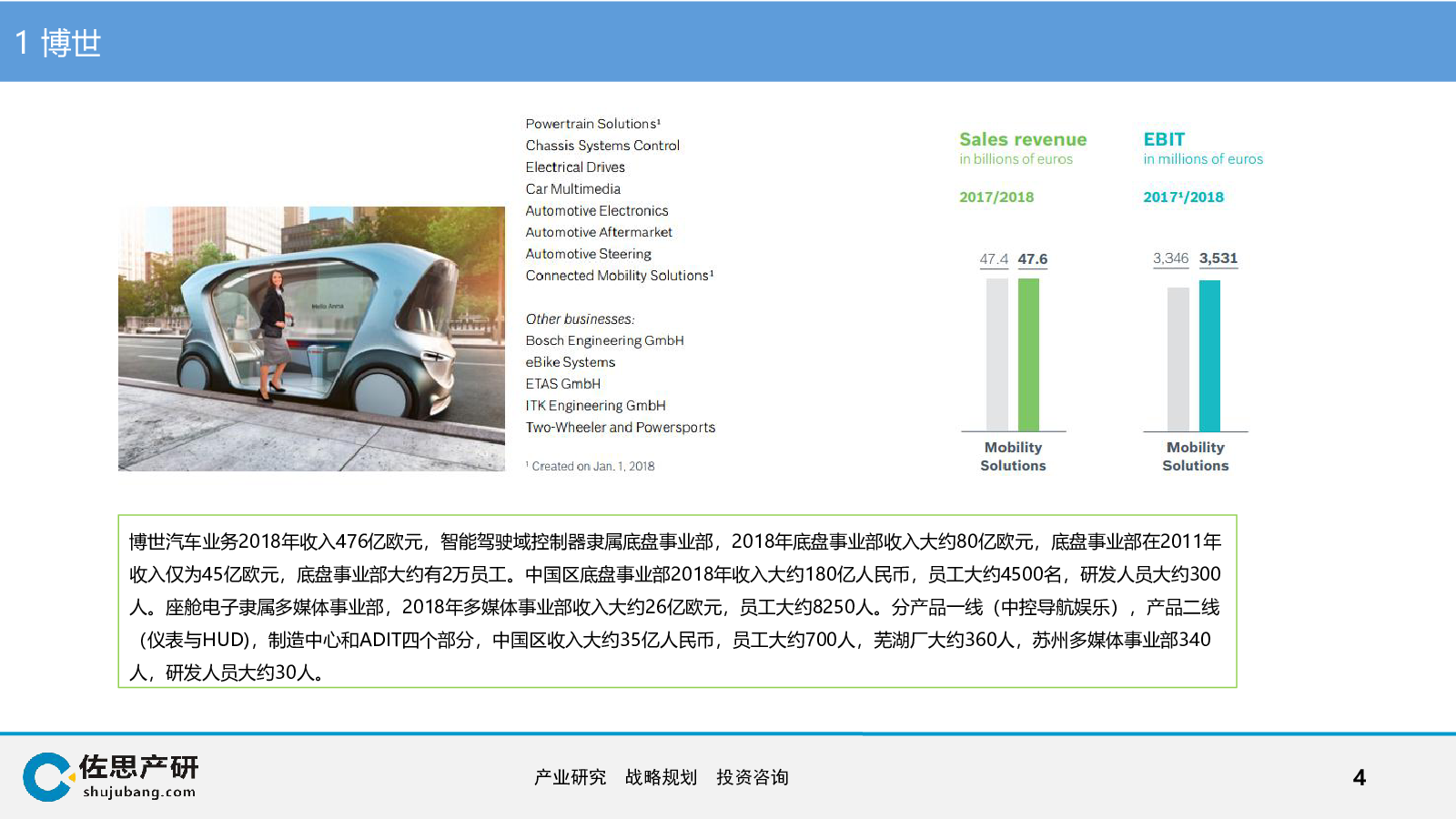Click the ETAS GmbH line
This screenshot has width=1456, height=819.
(x=563, y=384)
